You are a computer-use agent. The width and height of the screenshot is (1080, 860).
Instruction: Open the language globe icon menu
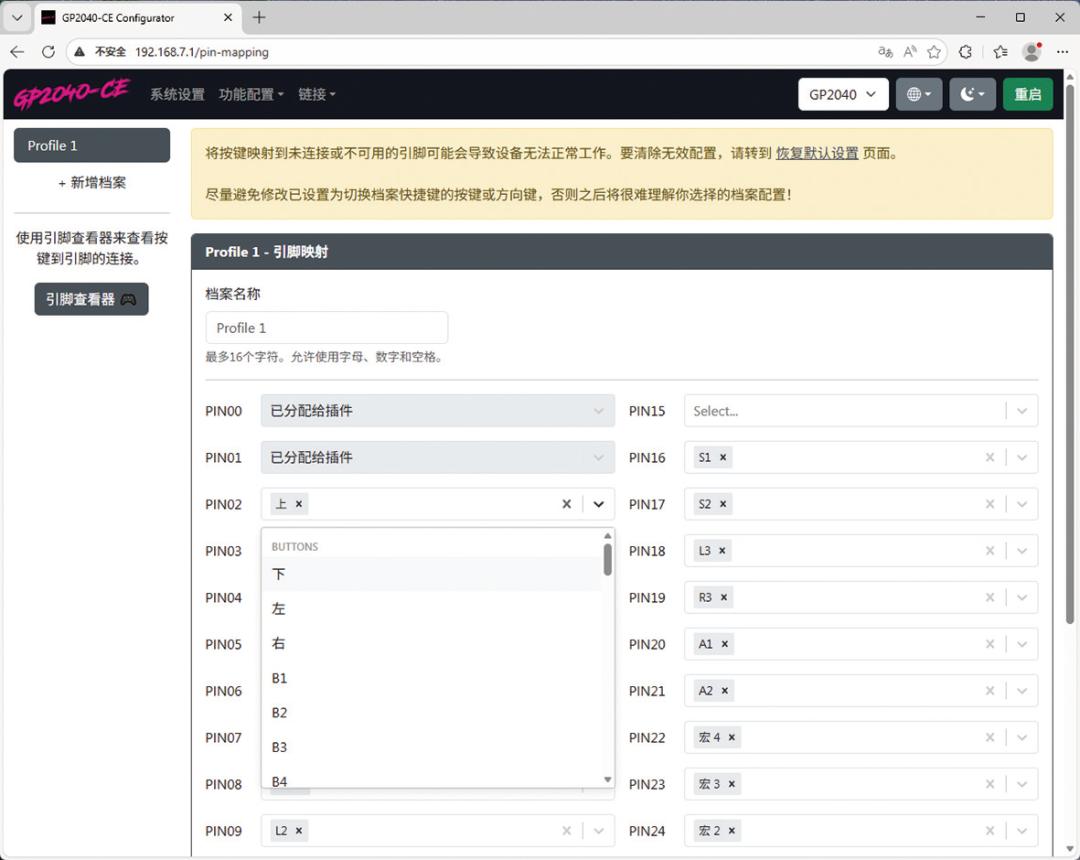coord(919,94)
